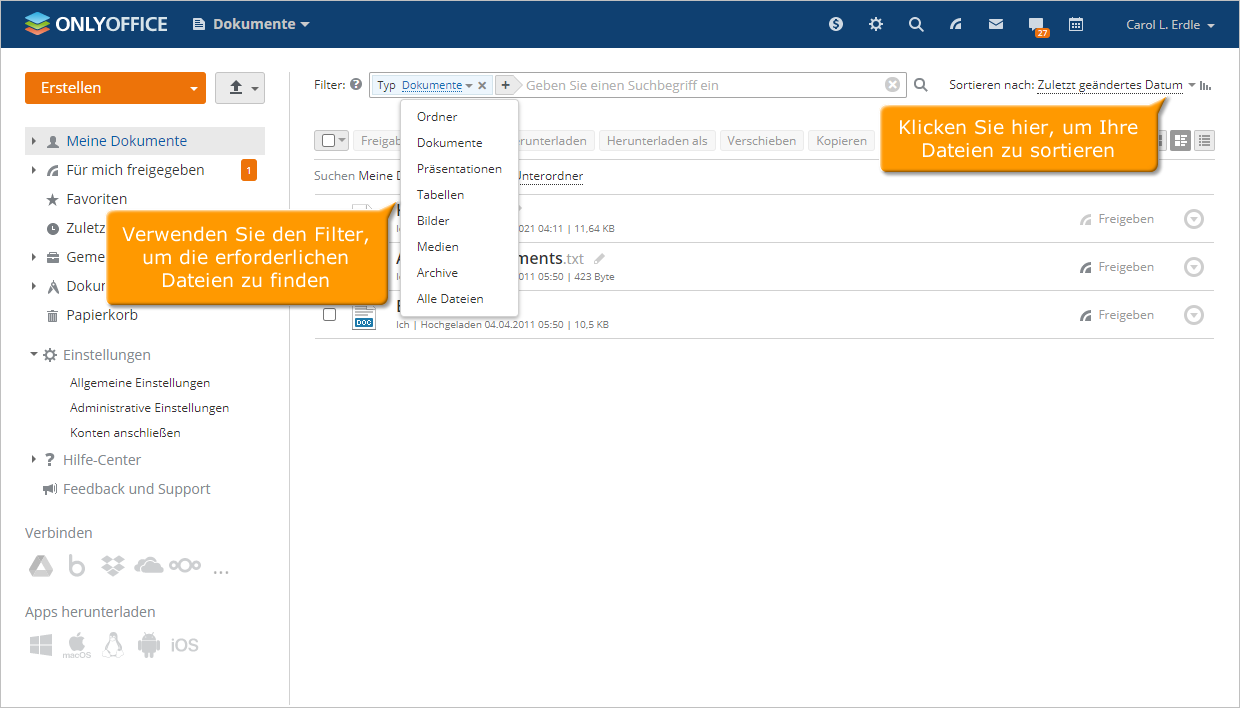Open the arrow beside select-all checkbox
Screen dimensions: 1240x708
(342, 141)
